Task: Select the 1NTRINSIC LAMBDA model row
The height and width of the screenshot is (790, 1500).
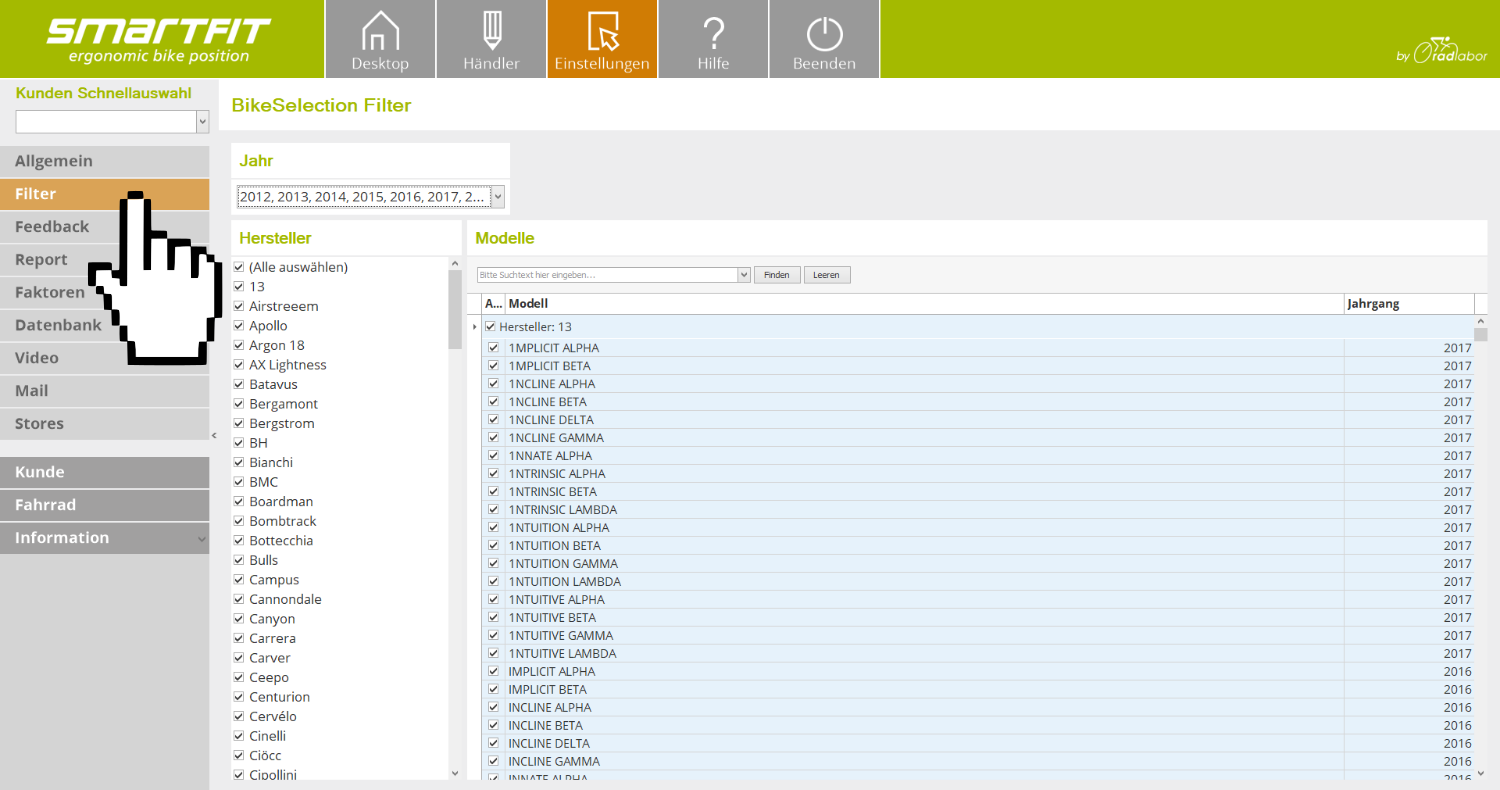Action: click(x=978, y=510)
